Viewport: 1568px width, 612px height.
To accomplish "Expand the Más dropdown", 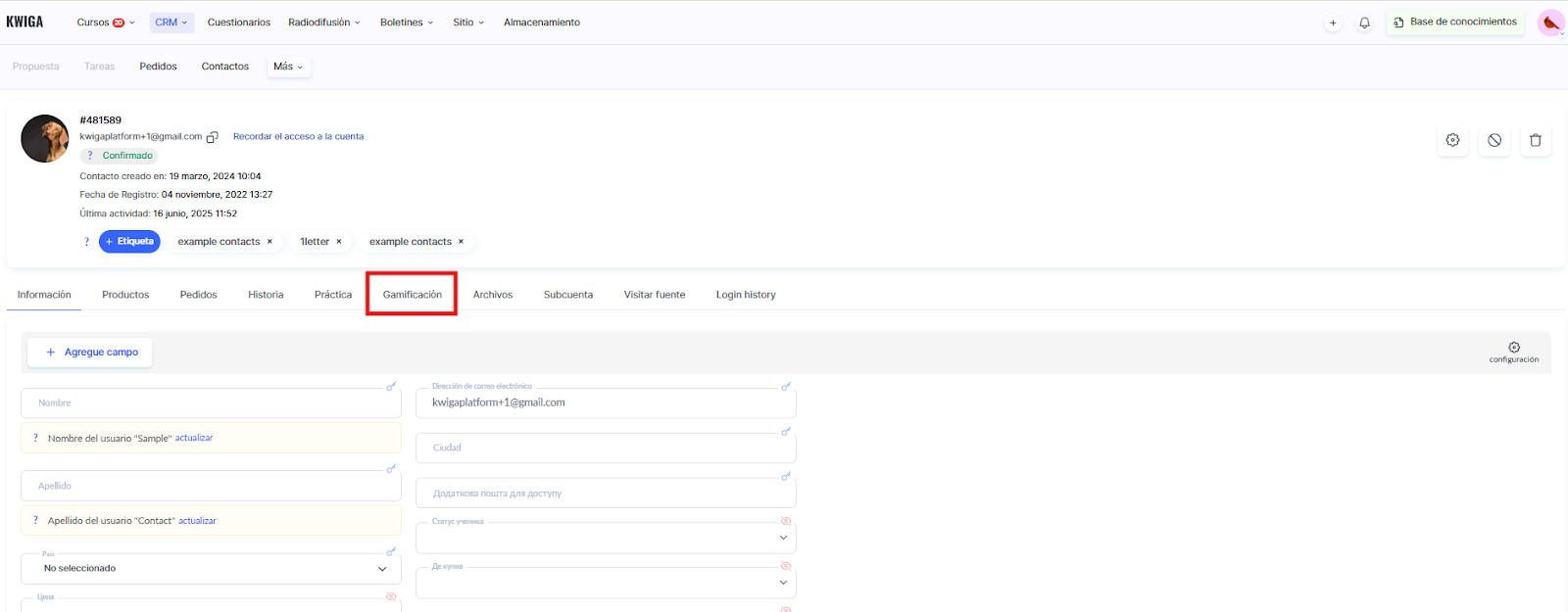I will pos(288,67).
